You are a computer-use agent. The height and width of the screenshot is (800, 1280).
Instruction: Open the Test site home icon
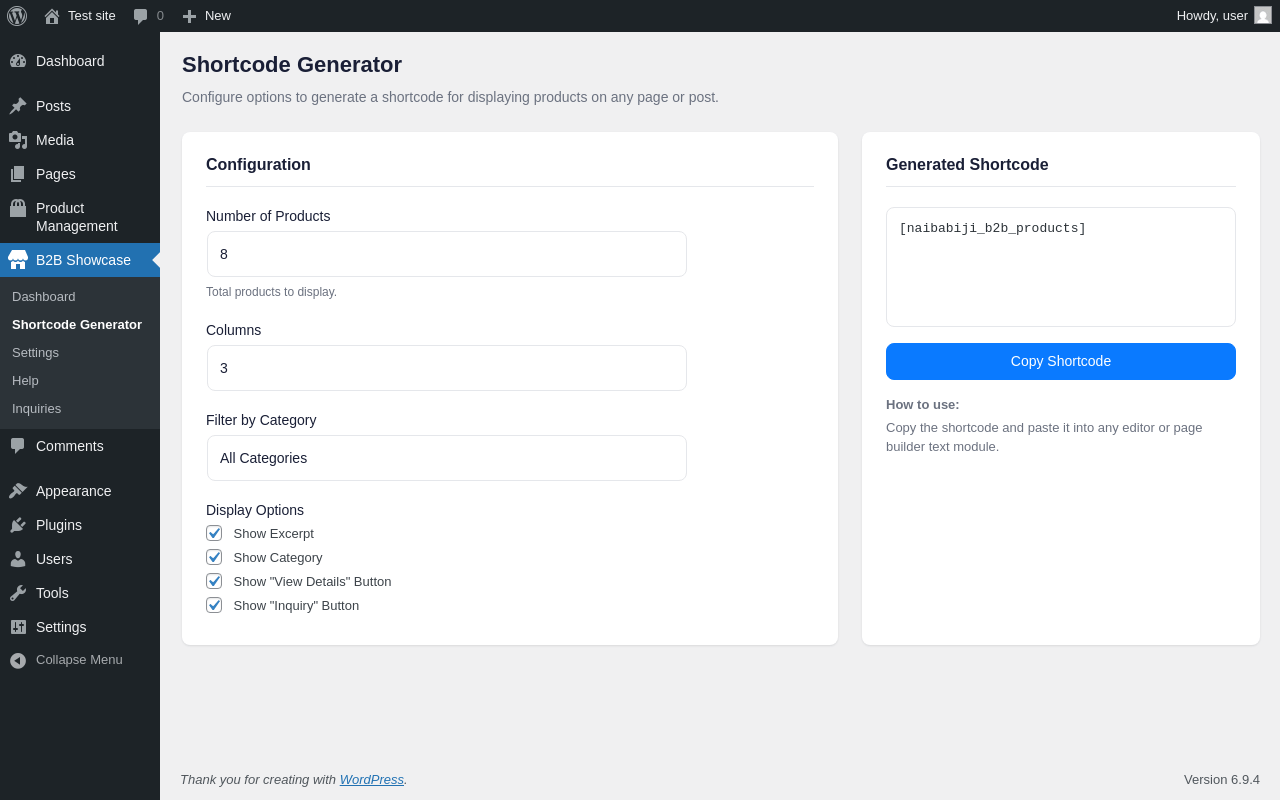tap(52, 16)
